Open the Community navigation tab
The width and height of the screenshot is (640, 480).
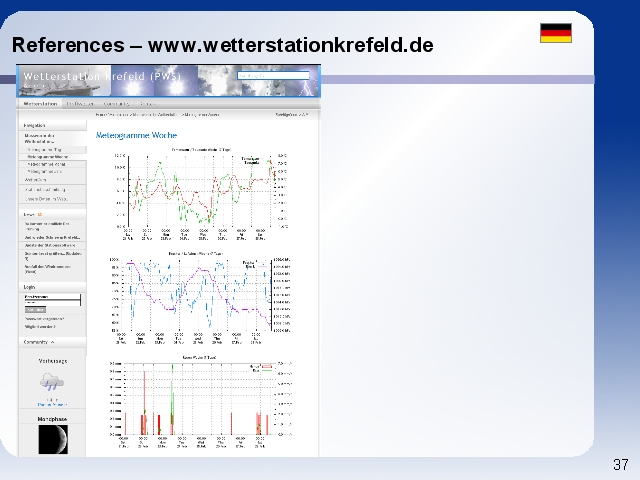pos(116,104)
